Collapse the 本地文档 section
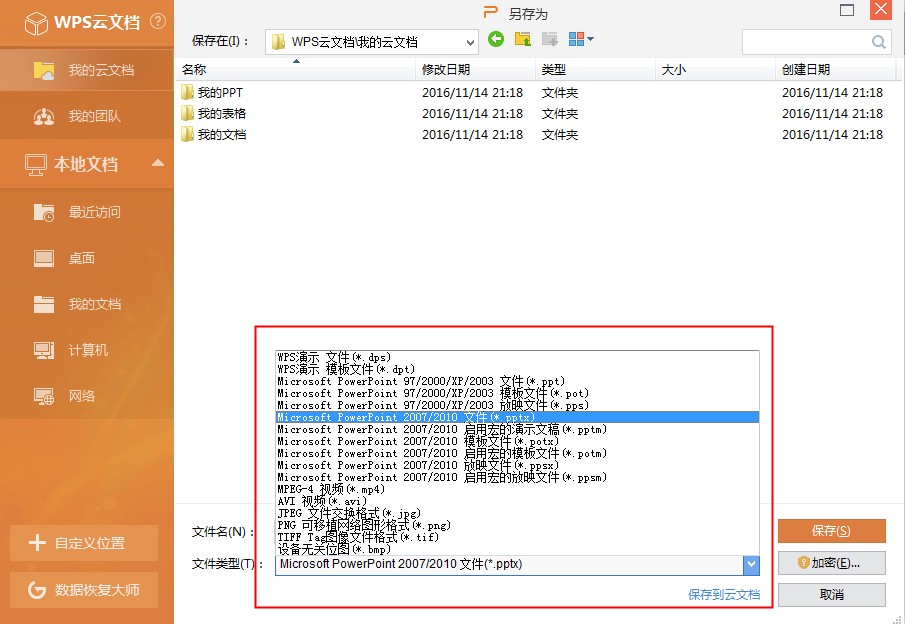 coord(158,163)
